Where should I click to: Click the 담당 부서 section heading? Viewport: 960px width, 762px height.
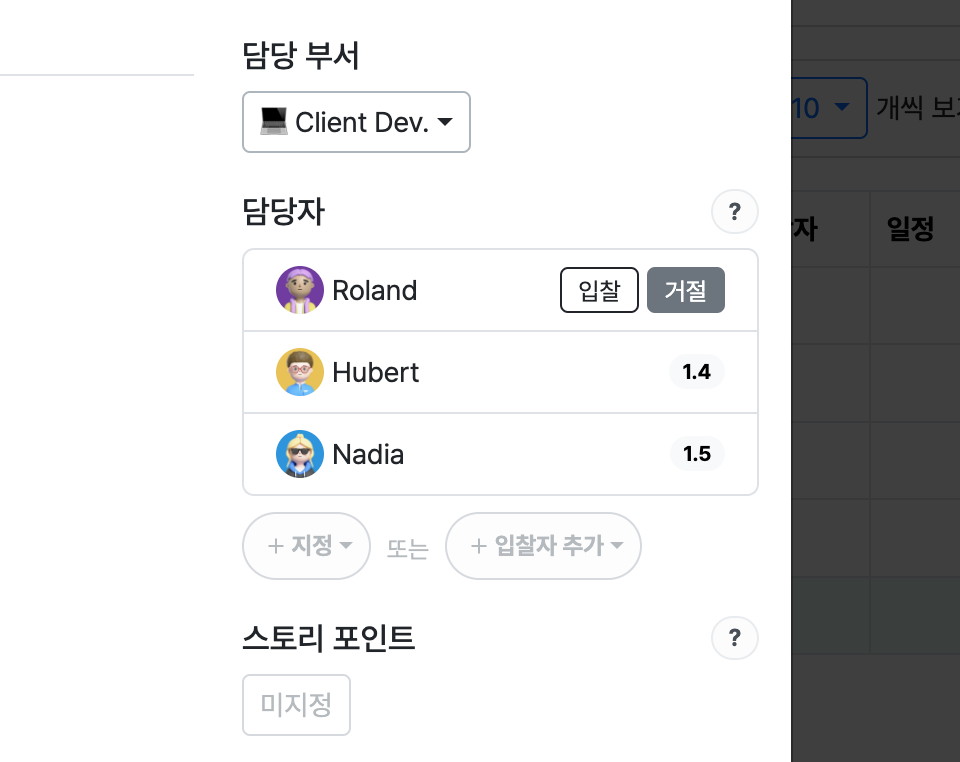click(x=301, y=56)
